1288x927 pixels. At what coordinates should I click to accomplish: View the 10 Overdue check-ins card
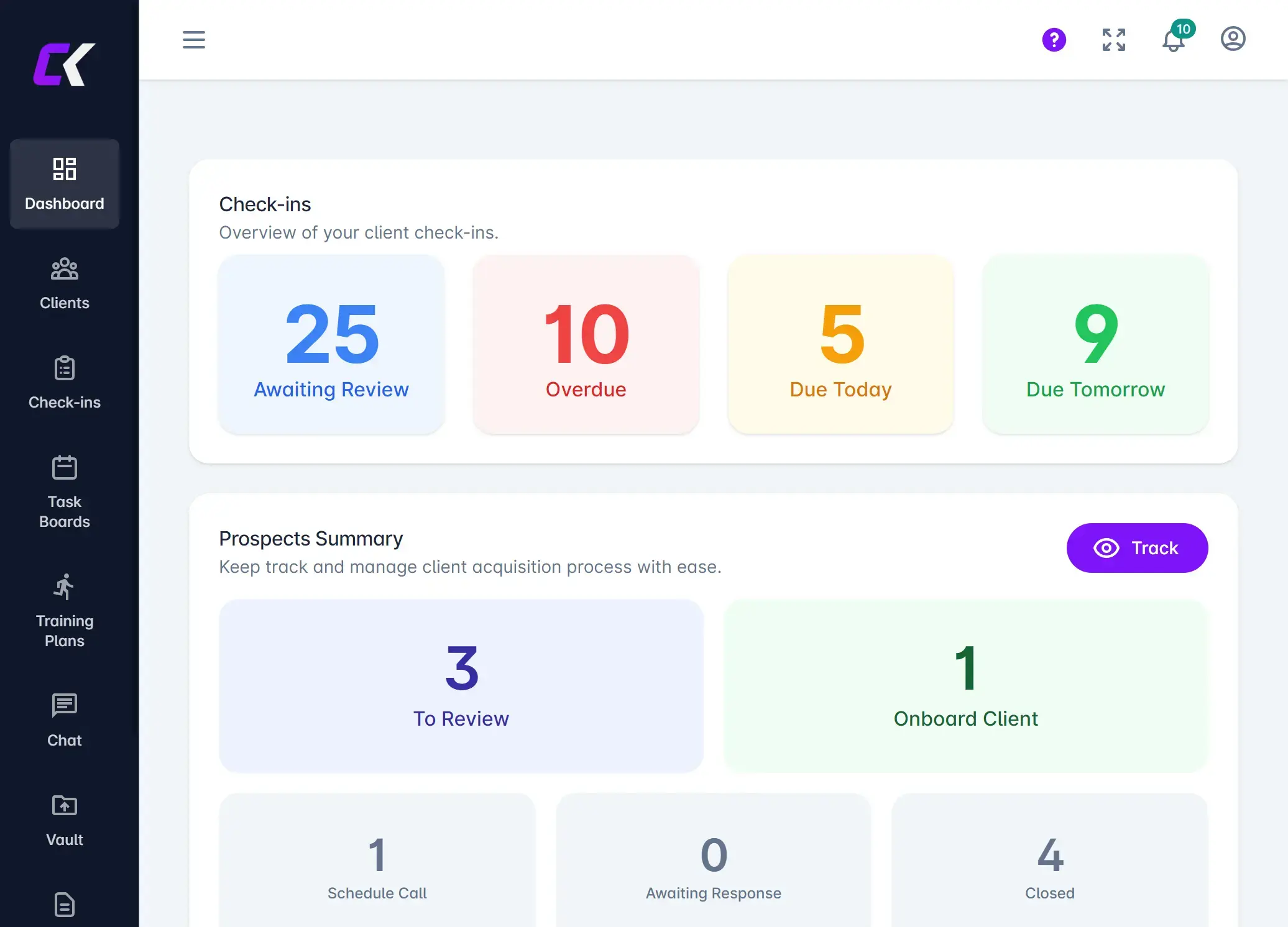click(586, 345)
